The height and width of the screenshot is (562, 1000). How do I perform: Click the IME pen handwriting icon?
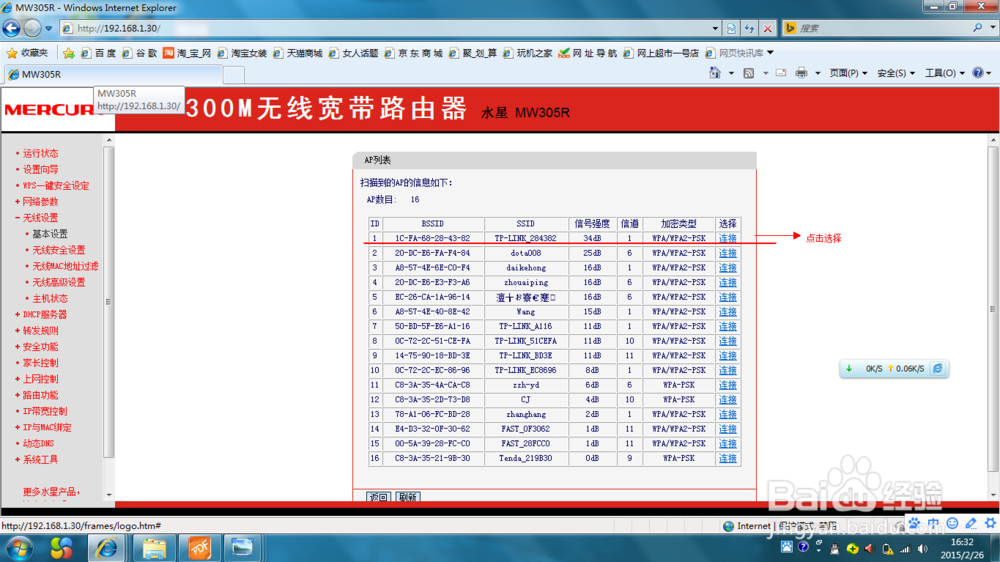[971, 523]
